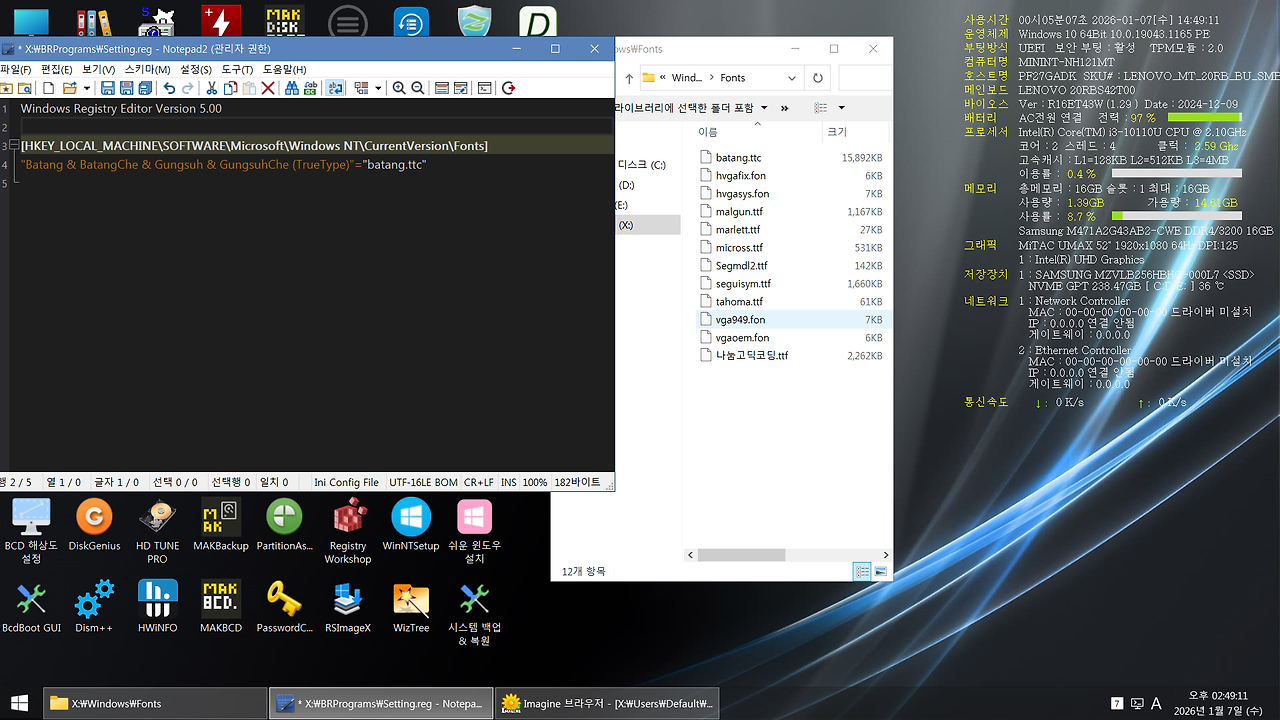The image size is (1280, 720).
Task: Click the Exit icon at toolbar end
Action: point(508,88)
